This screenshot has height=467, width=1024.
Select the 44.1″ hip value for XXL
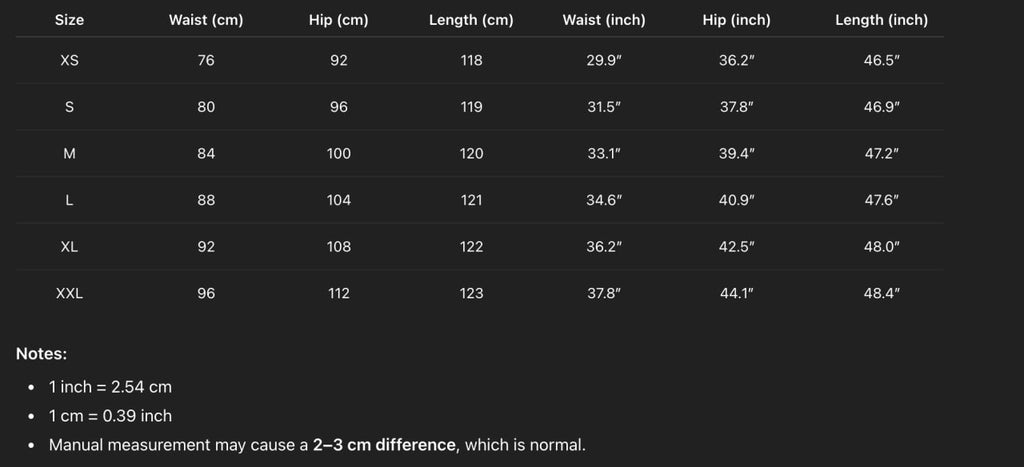coord(737,293)
